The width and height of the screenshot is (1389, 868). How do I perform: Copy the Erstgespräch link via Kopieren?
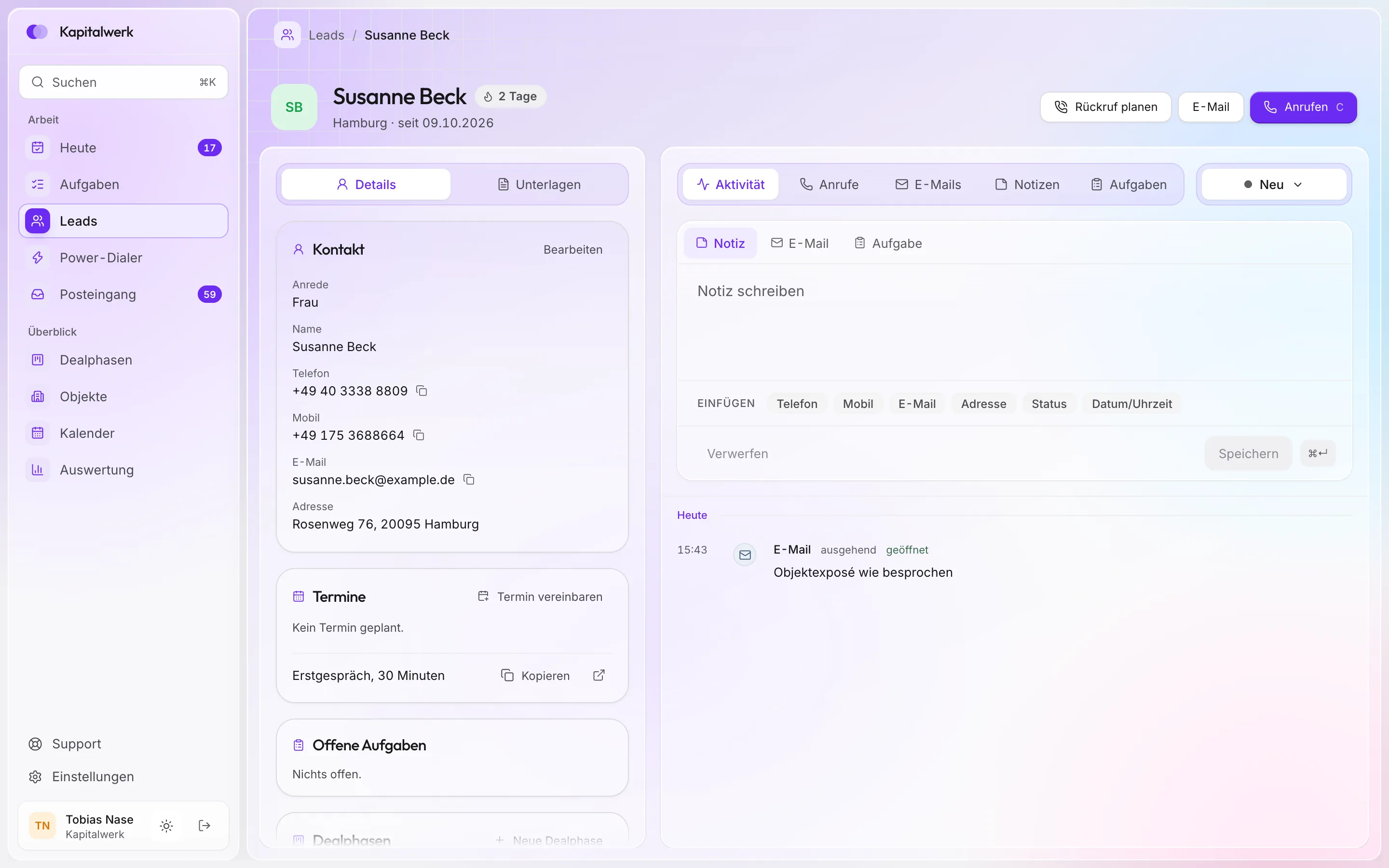[x=535, y=676]
